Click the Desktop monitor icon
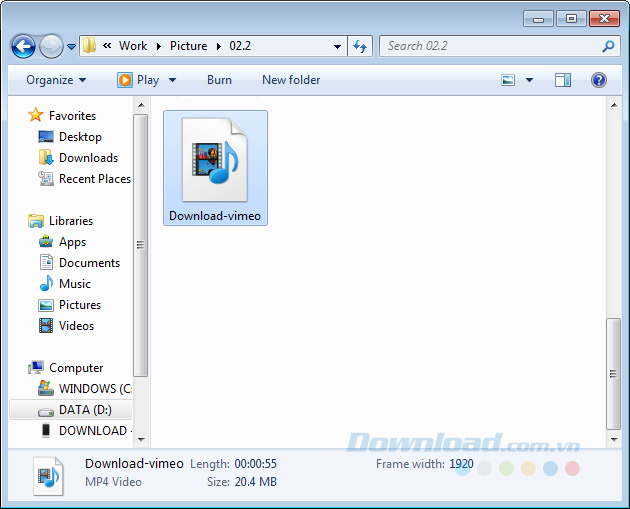 coord(46,137)
